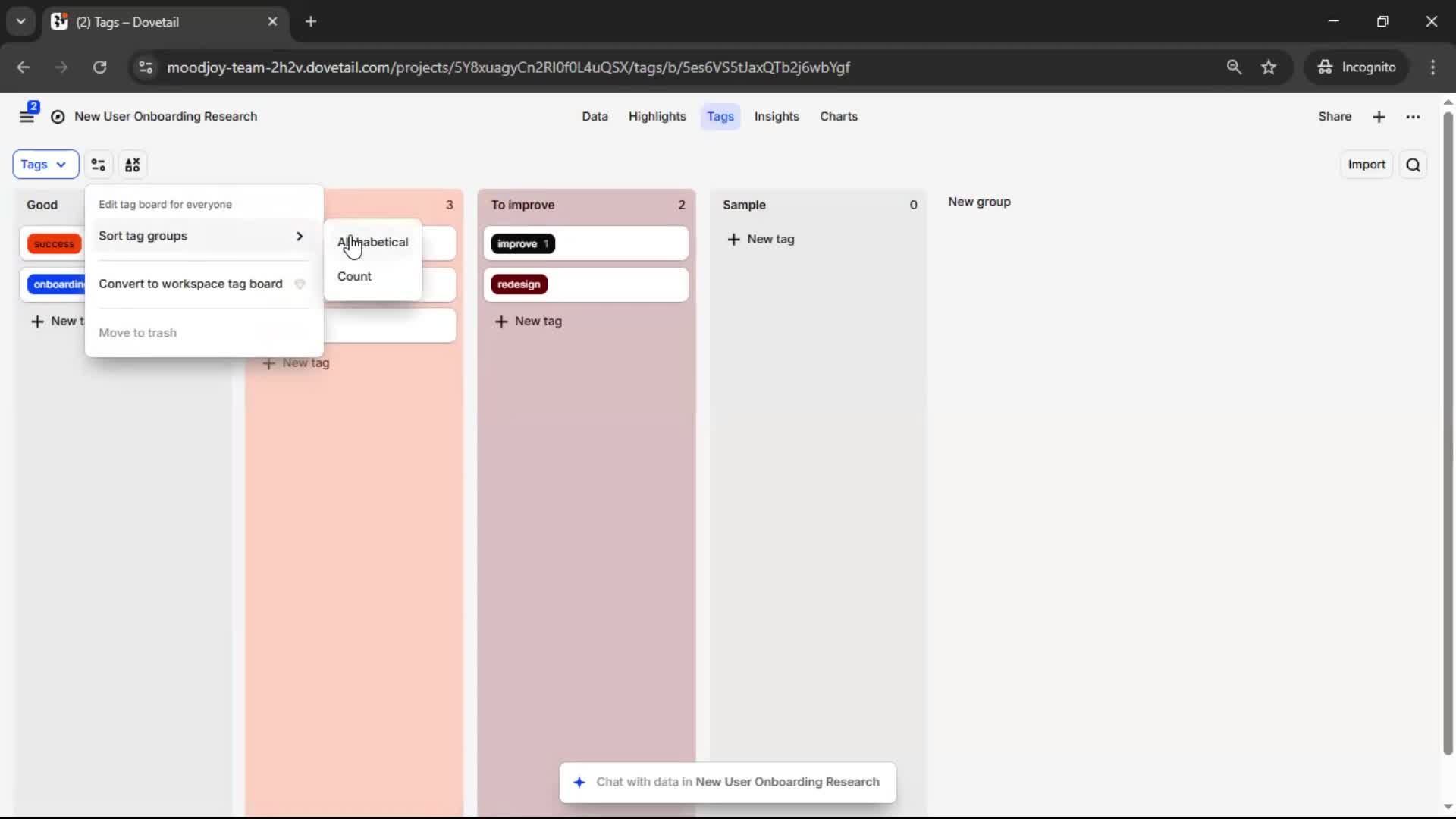Viewport: 1456px width, 819px height.
Task: Add New tag in Sample group
Action: point(761,239)
